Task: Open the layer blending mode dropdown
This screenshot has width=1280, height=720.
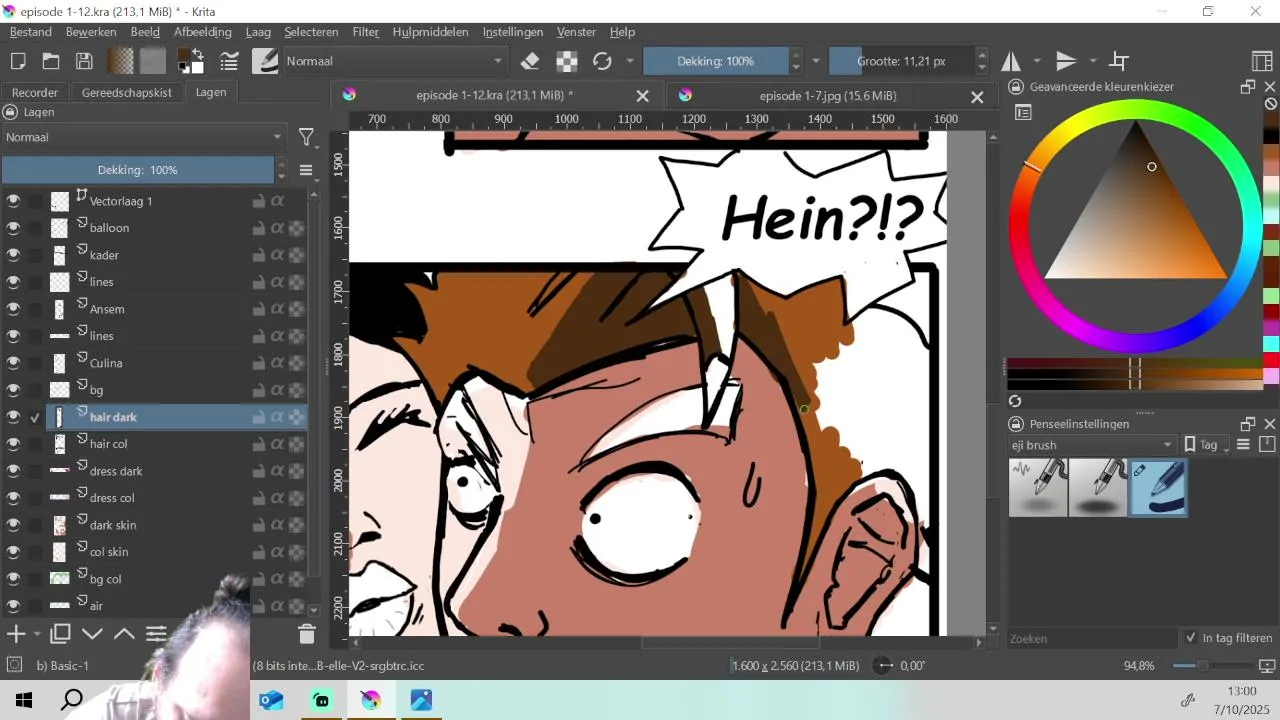Action: tap(144, 137)
